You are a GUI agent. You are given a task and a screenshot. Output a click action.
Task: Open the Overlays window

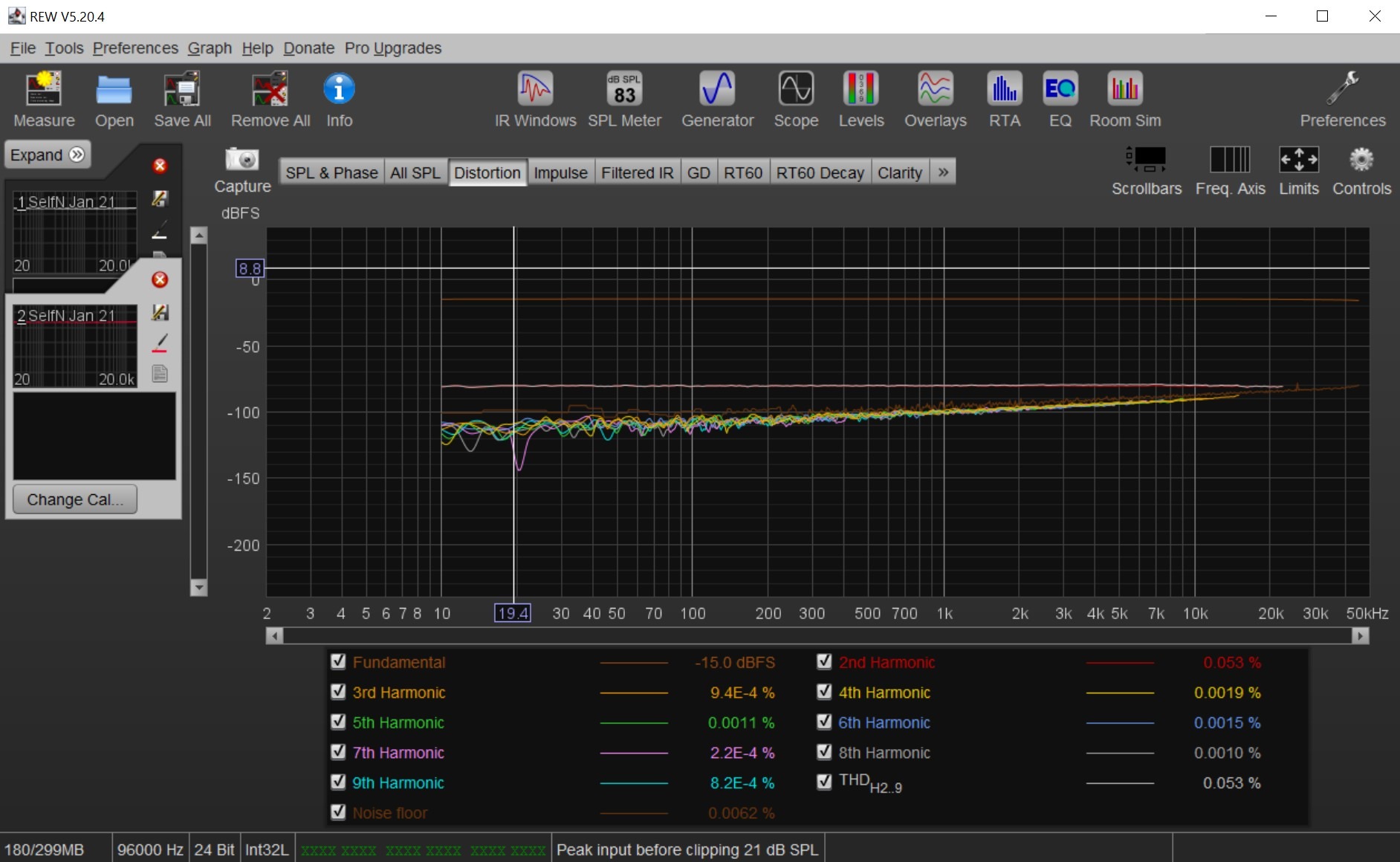point(935,89)
